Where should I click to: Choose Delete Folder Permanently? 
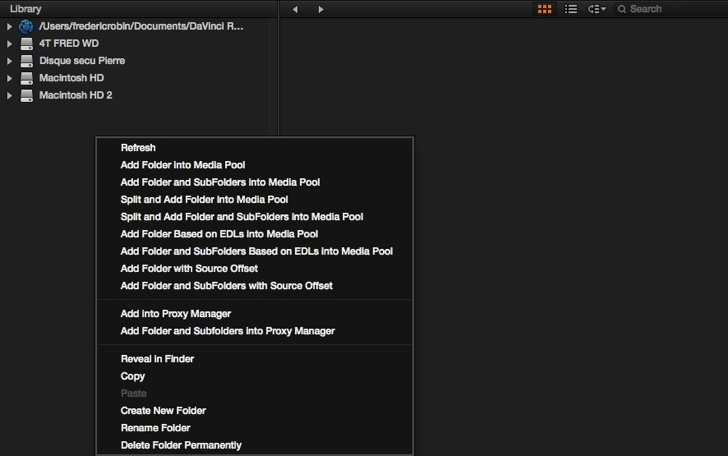point(181,445)
